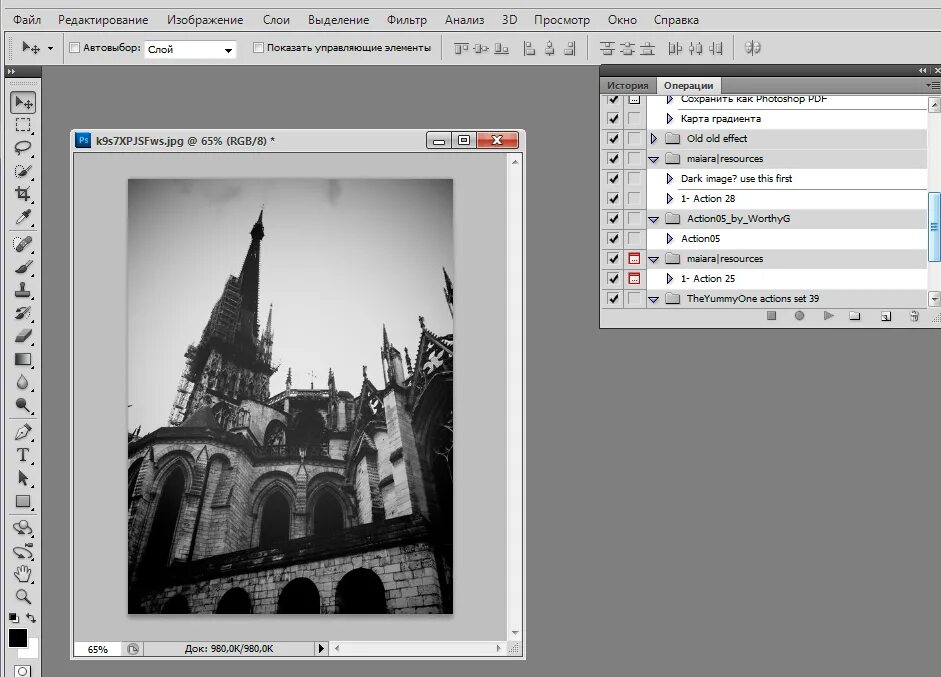The height and width of the screenshot is (677, 941).
Task: Create new action set folder icon
Action: pyautogui.click(x=855, y=316)
